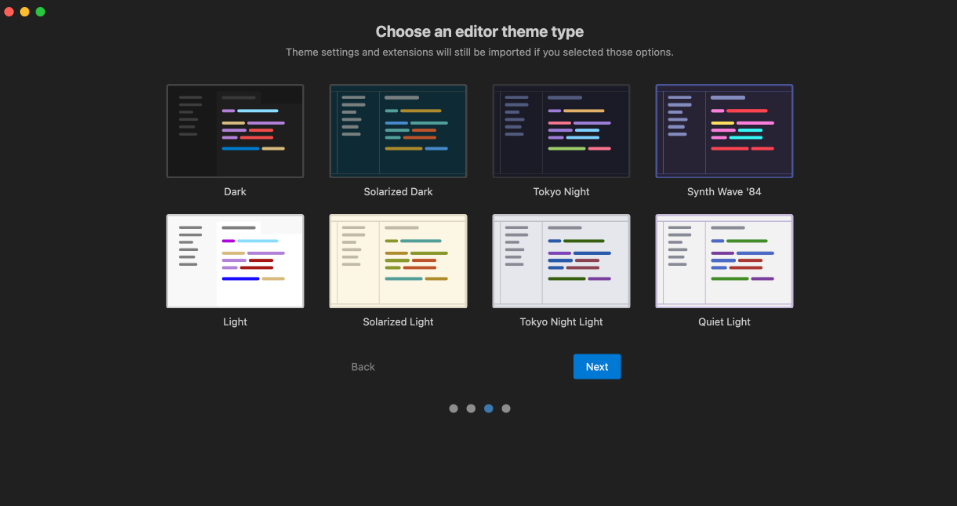Select the Tokyo Night Light theme preview
Screen dimensions: 957x506
point(561,261)
